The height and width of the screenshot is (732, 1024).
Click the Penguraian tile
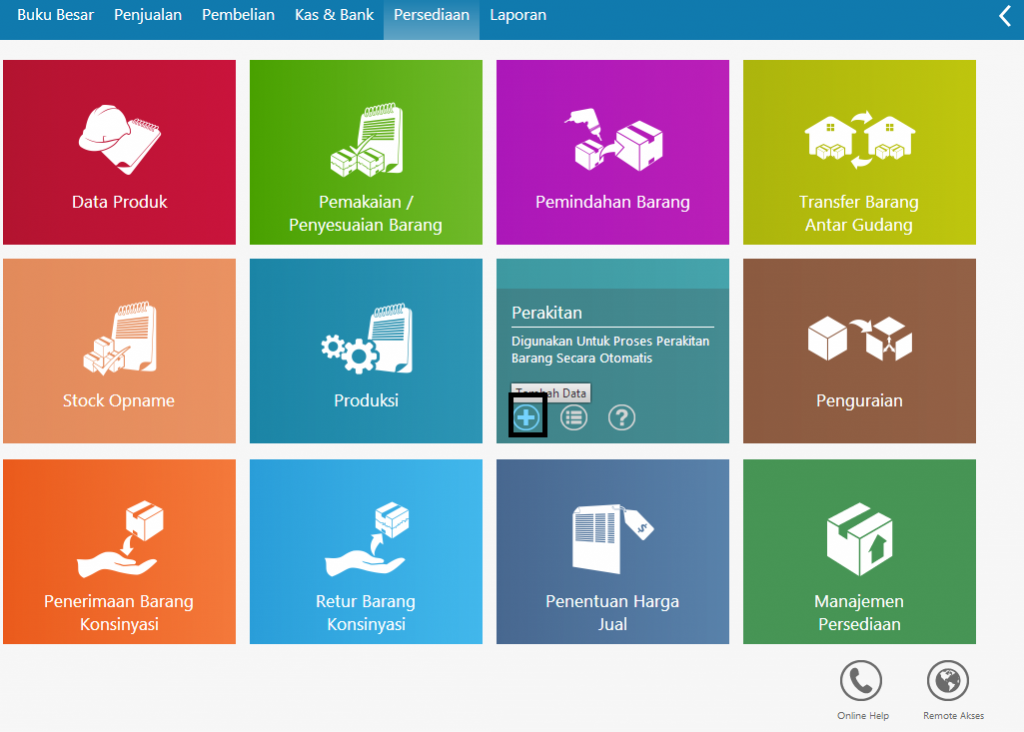click(858, 351)
